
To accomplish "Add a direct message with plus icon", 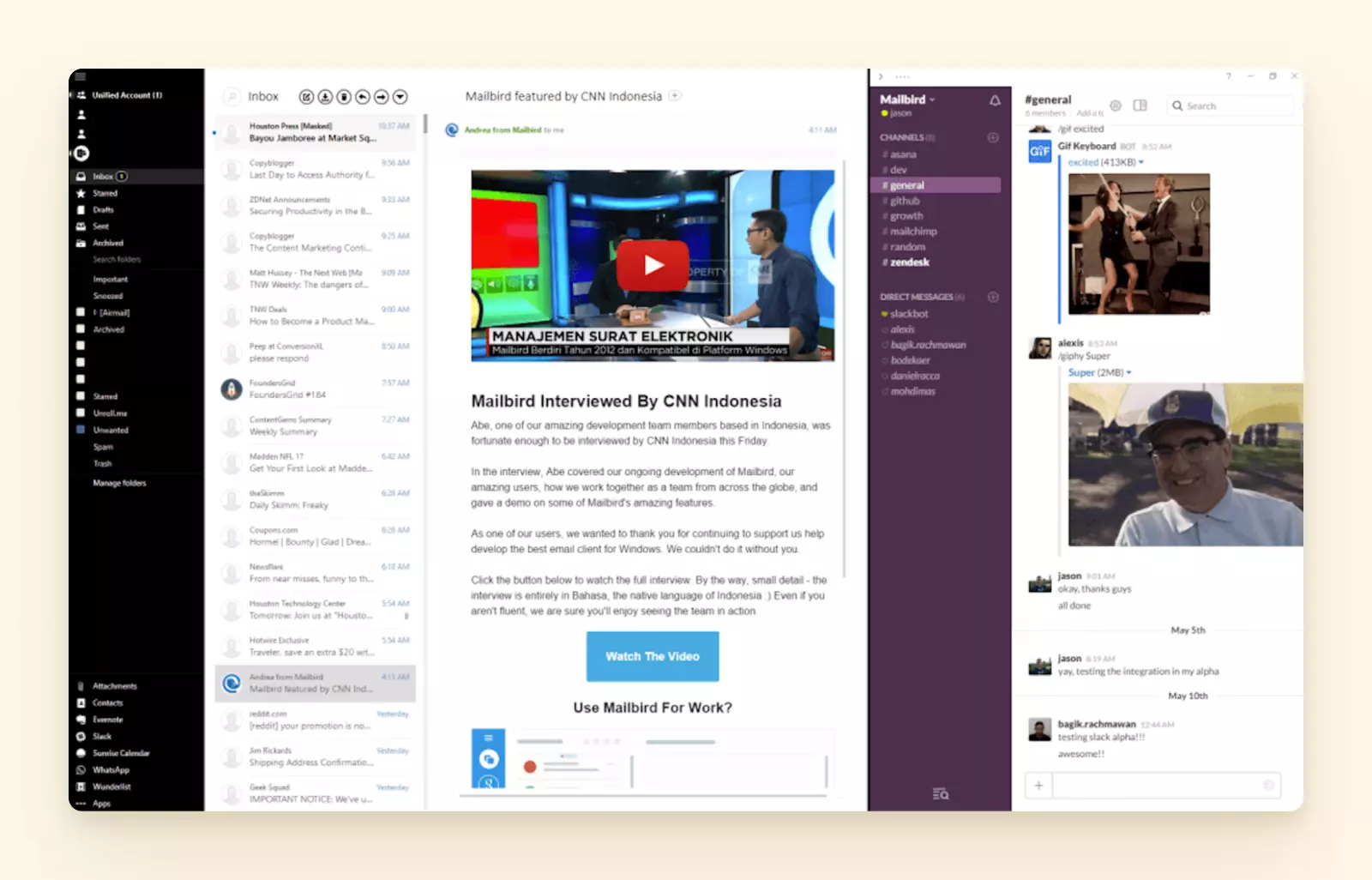I will click(x=993, y=297).
